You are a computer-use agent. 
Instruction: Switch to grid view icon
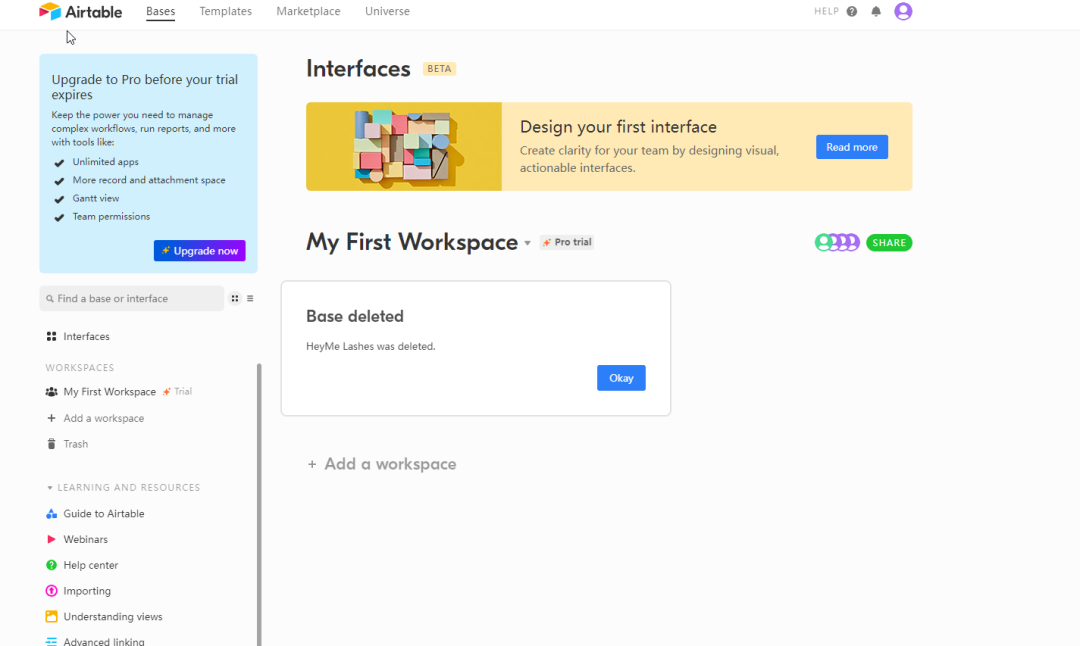pos(235,298)
